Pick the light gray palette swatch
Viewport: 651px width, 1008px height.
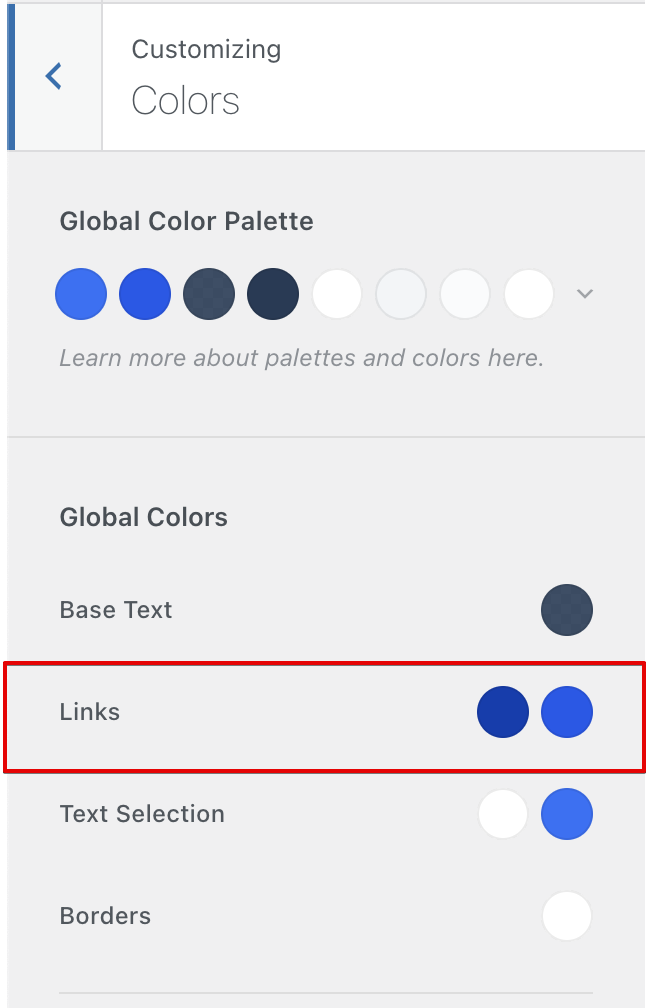[401, 293]
